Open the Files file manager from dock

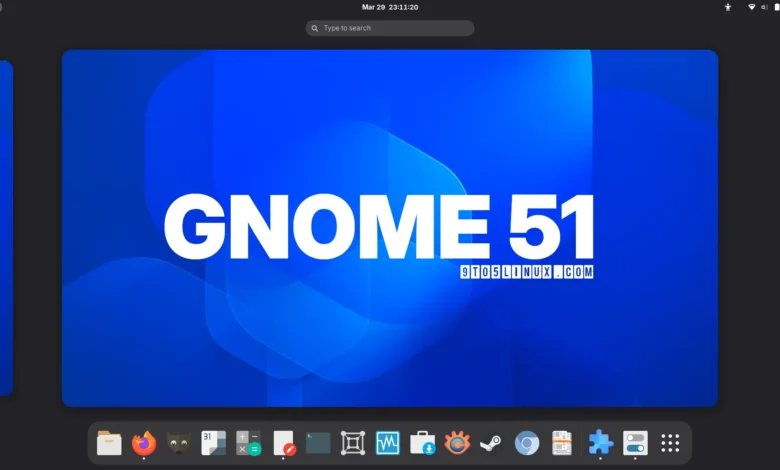109,443
